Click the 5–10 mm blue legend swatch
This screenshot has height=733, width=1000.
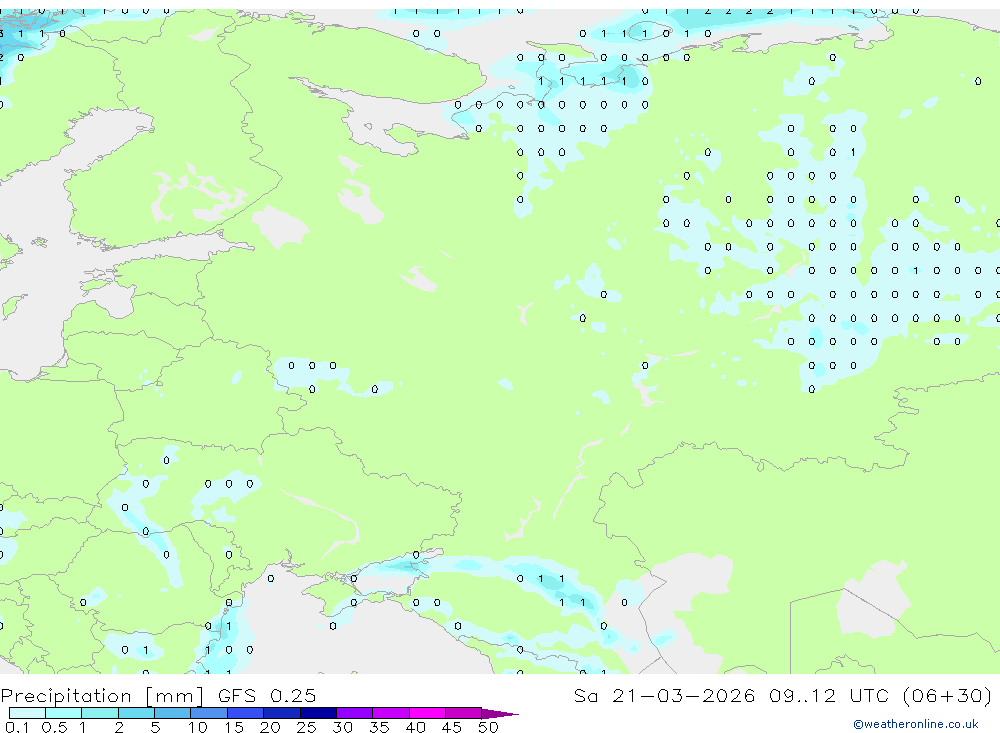pos(173,713)
